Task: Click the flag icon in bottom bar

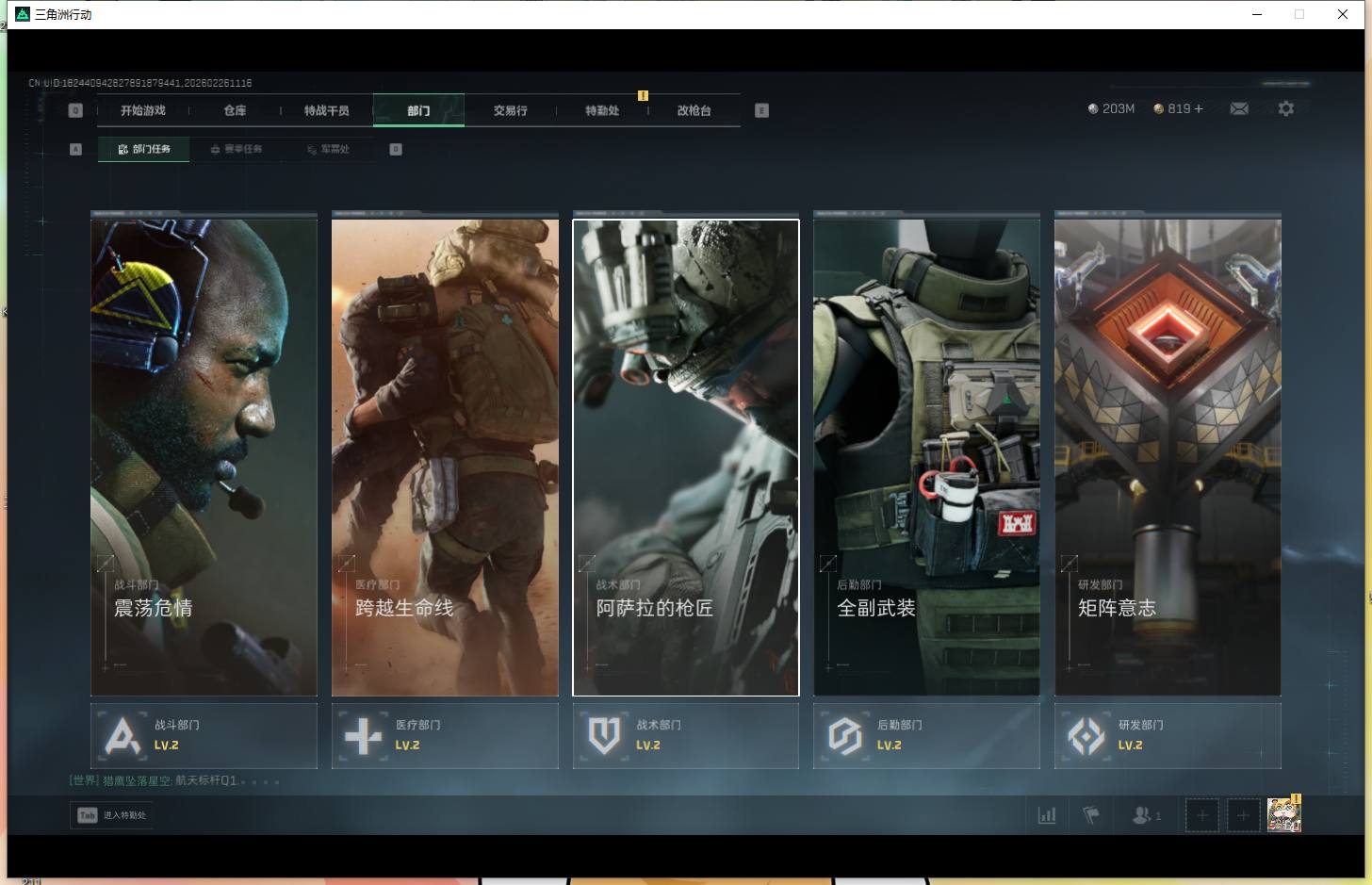Action: pyautogui.click(x=1091, y=815)
